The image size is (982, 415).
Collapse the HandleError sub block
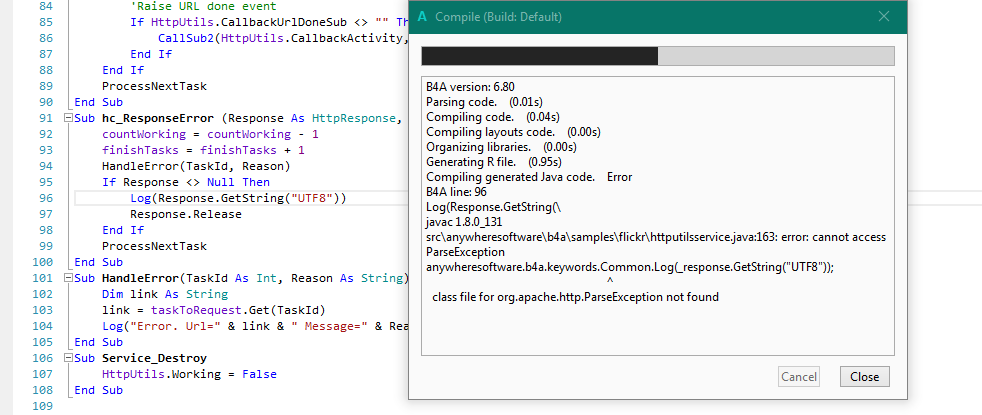tap(67, 278)
